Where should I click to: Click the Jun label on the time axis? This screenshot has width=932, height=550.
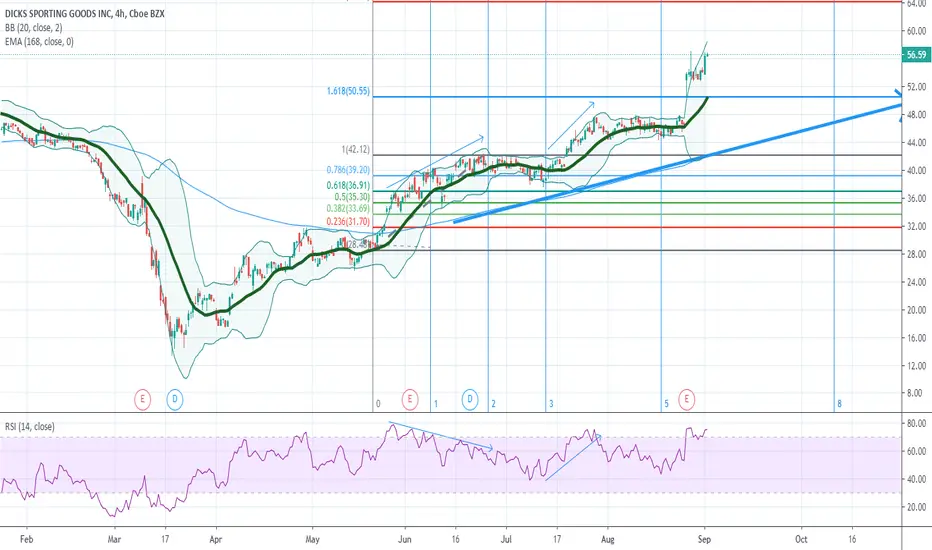(x=404, y=539)
